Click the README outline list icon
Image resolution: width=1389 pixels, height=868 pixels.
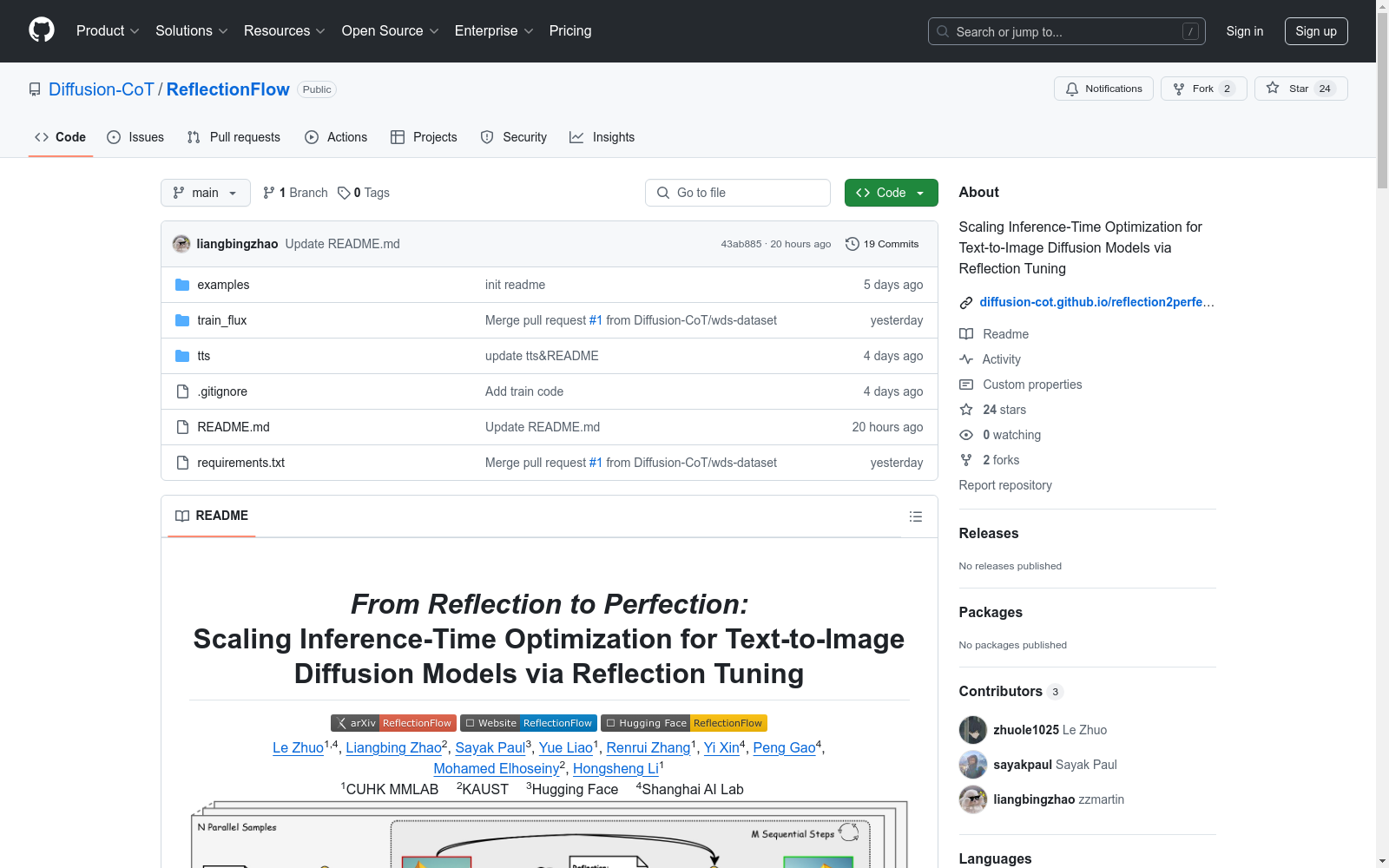[x=915, y=516]
